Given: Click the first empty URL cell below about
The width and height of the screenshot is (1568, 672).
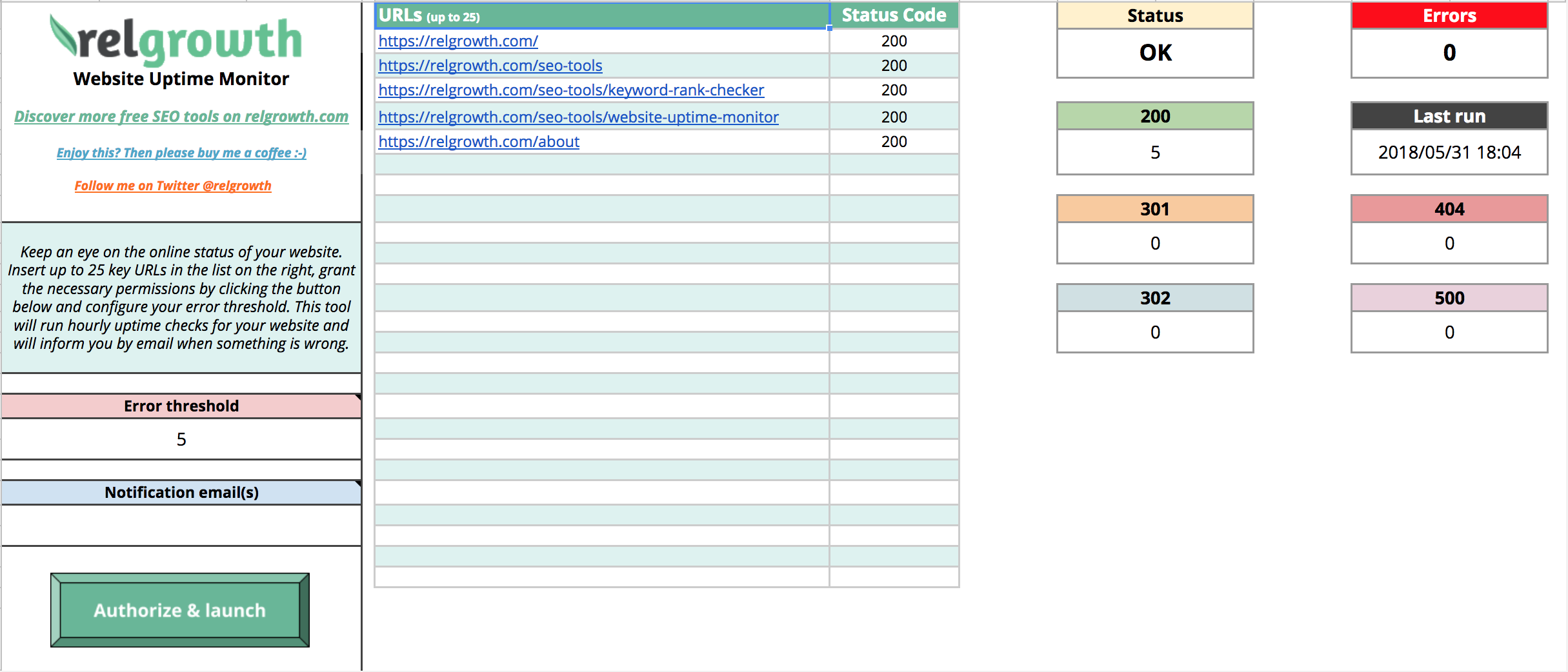Looking at the screenshot, I should click(602, 164).
